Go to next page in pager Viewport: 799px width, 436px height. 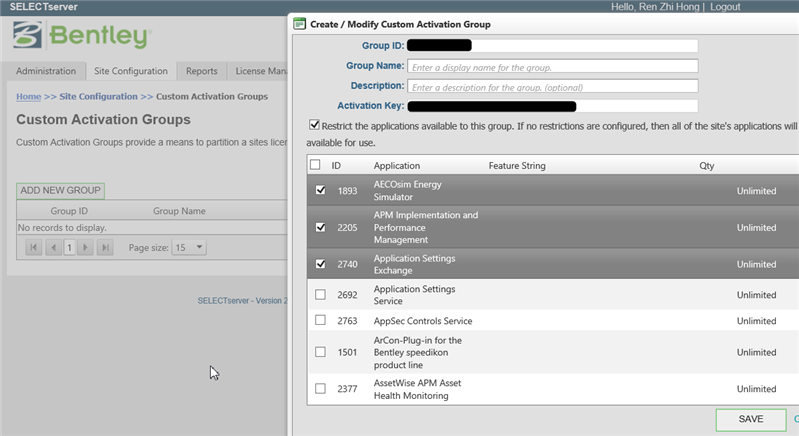click(85, 247)
